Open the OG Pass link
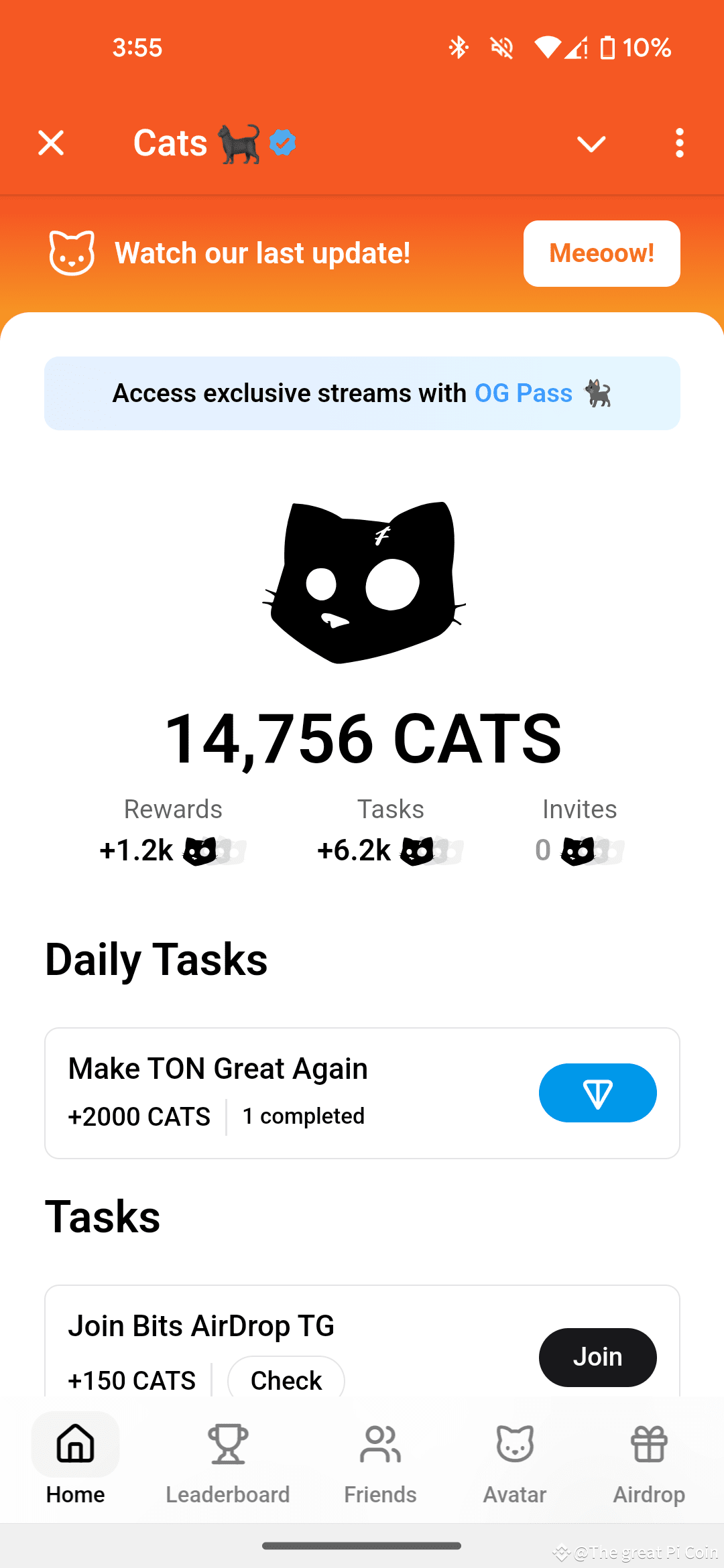Image resolution: width=724 pixels, height=1568 pixels. pyautogui.click(x=522, y=393)
